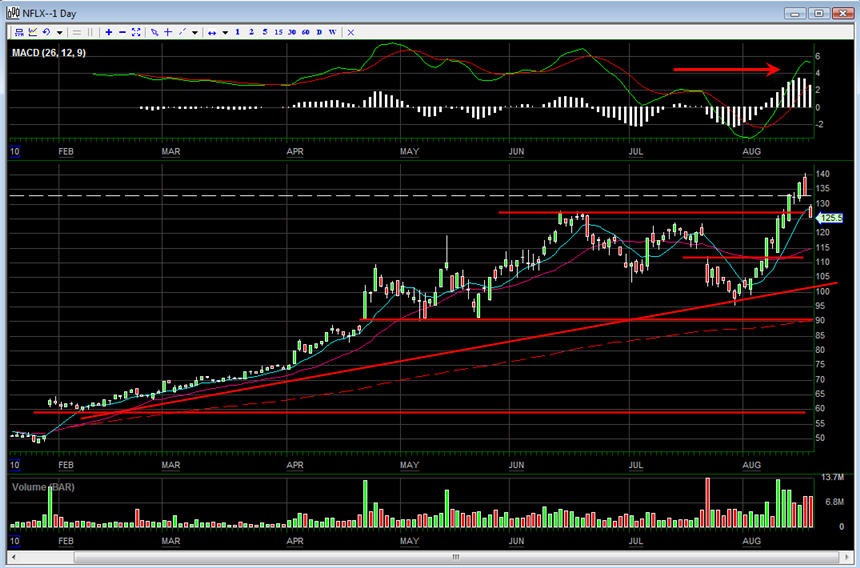The width and height of the screenshot is (860, 568).
Task: Click the first toolbar chart settings icon
Action: tap(18, 32)
